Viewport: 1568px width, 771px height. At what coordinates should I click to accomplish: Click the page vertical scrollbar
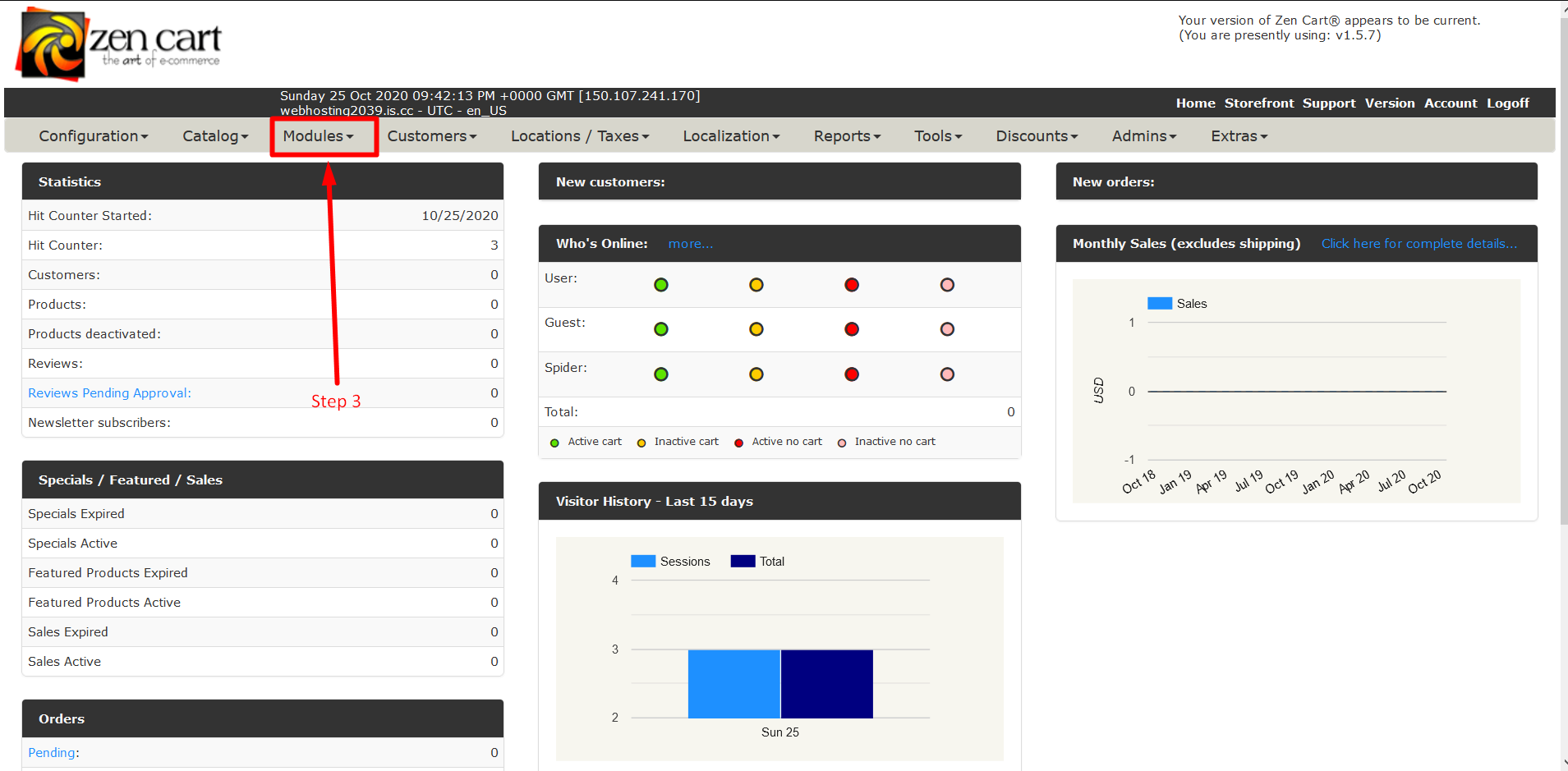coord(1563,271)
